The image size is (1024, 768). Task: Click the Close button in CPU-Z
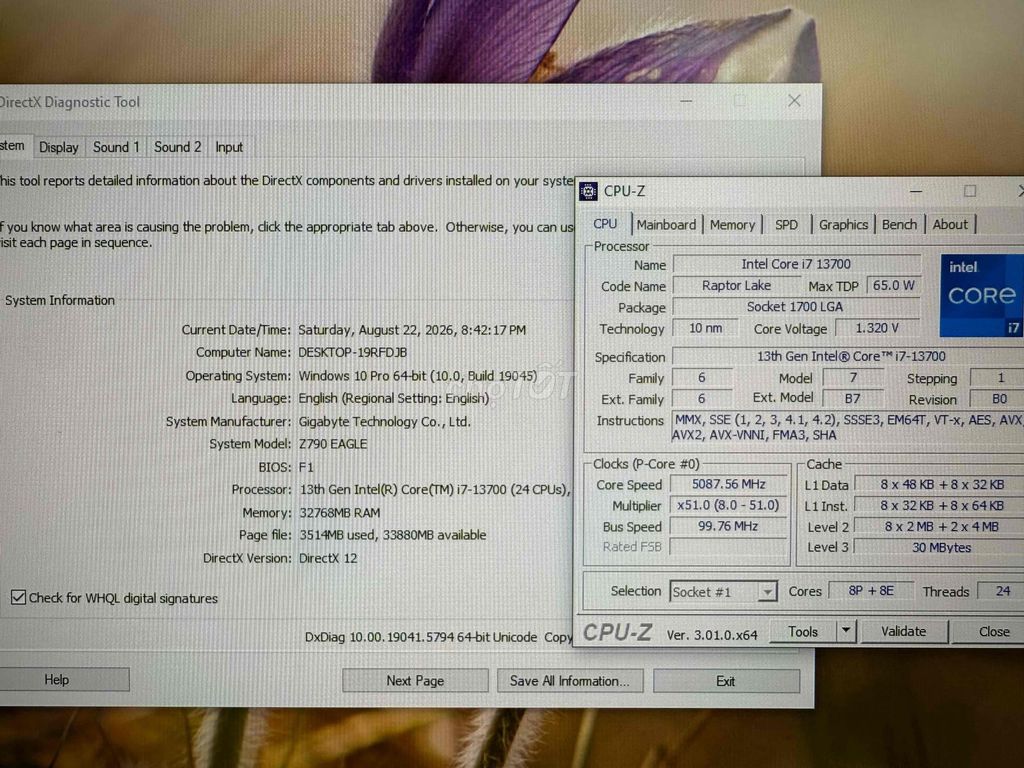pyautogui.click(x=989, y=632)
